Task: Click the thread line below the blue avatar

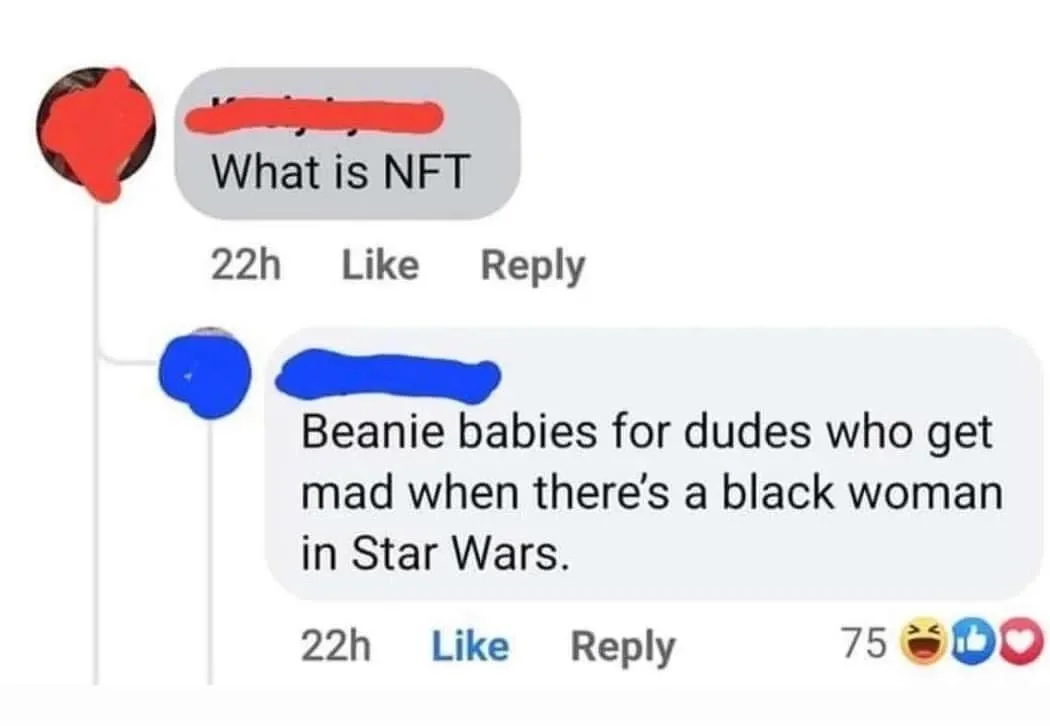Action: pos(210,550)
